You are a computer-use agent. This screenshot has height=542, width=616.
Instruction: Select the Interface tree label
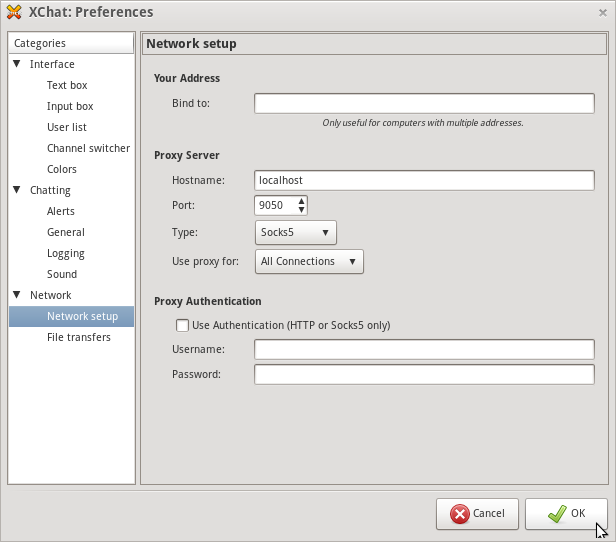pos(52,64)
